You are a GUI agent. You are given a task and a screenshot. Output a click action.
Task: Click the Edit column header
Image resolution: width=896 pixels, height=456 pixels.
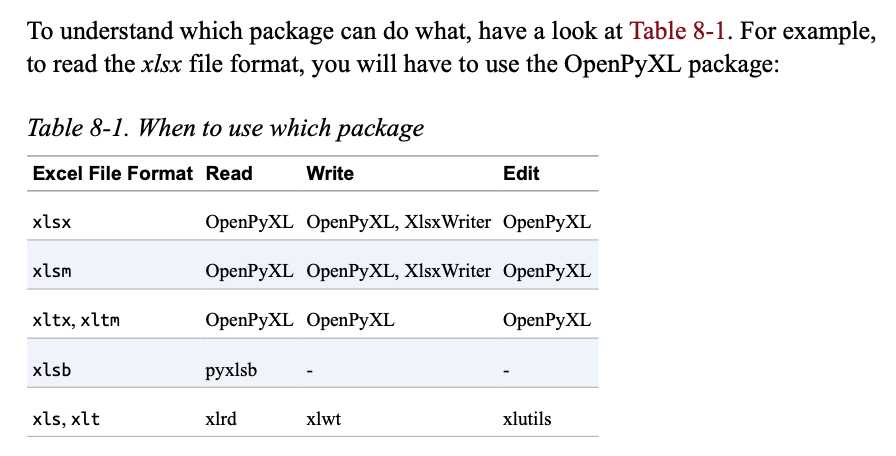tap(521, 173)
